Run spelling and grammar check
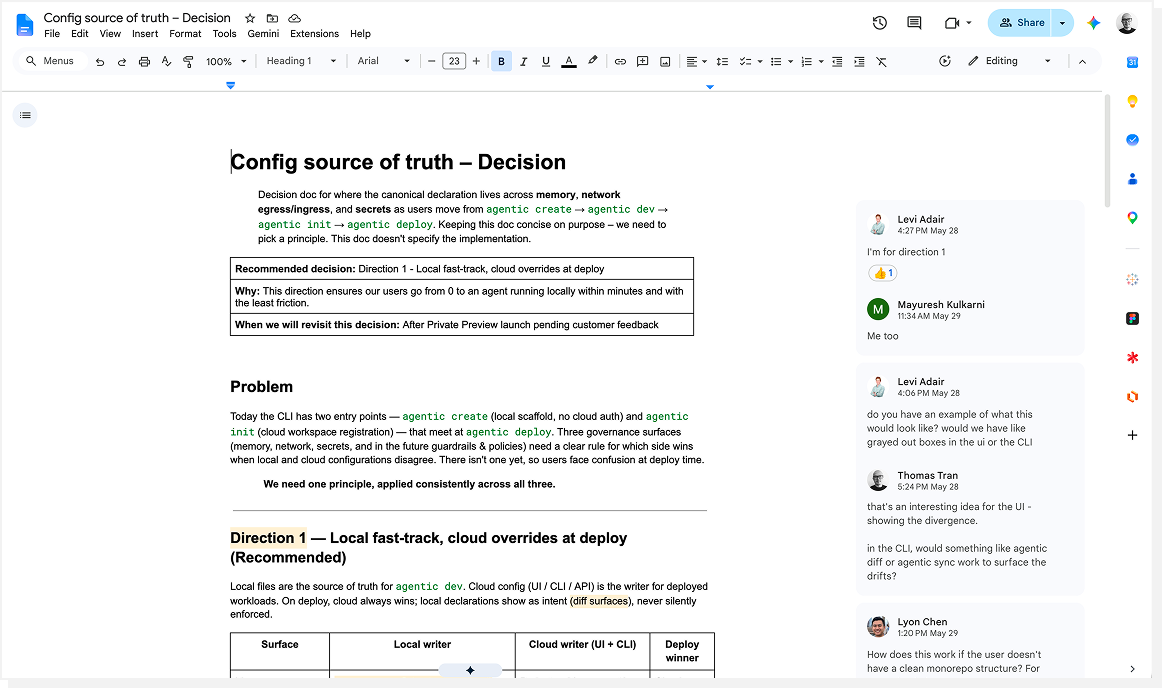The width and height of the screenshot is (1162, 688). (x=166, y=62)
